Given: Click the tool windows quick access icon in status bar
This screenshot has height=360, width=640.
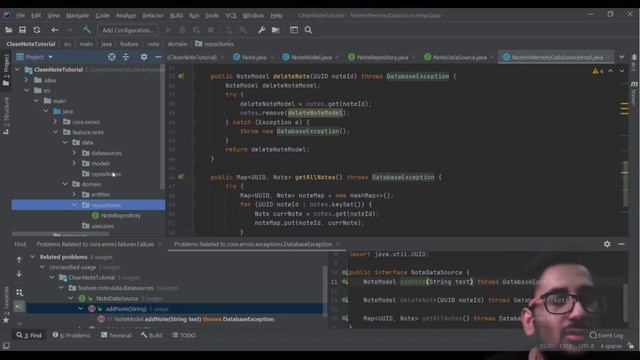Looking at the screenshot, I should point(6,346).
